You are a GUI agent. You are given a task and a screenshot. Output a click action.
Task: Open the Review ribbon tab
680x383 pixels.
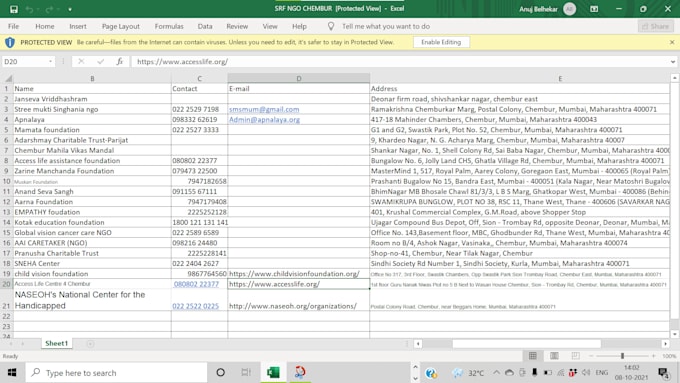click(x=237, y=26)
